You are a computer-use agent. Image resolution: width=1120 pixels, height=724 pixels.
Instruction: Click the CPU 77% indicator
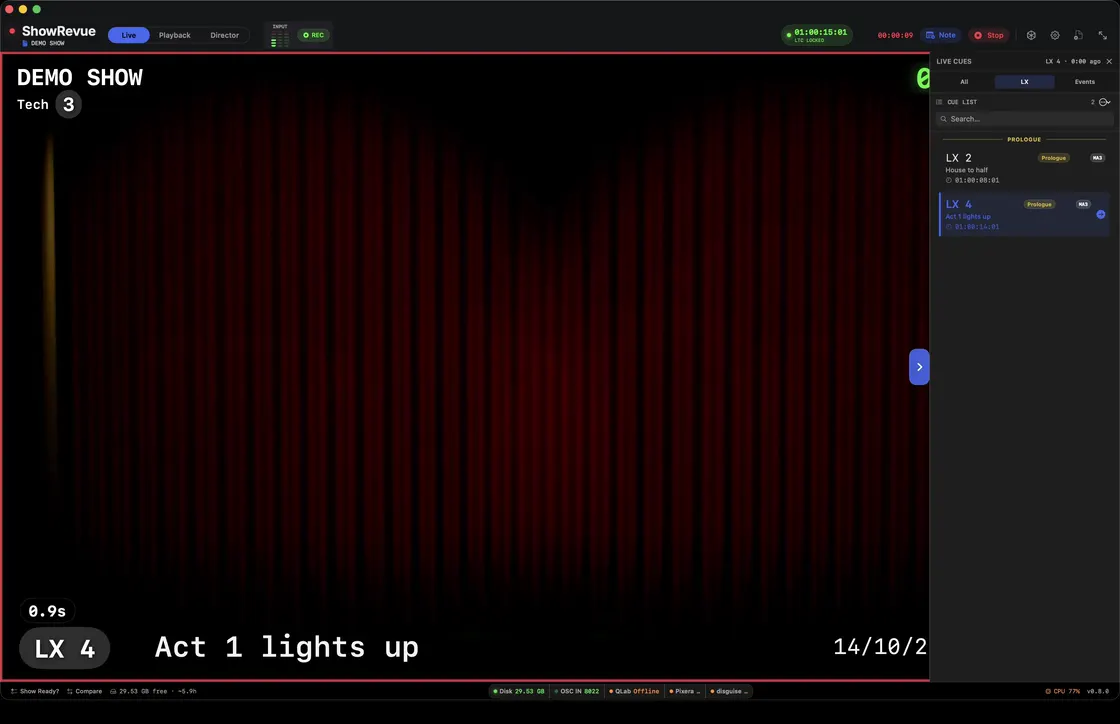(1063, 691)
